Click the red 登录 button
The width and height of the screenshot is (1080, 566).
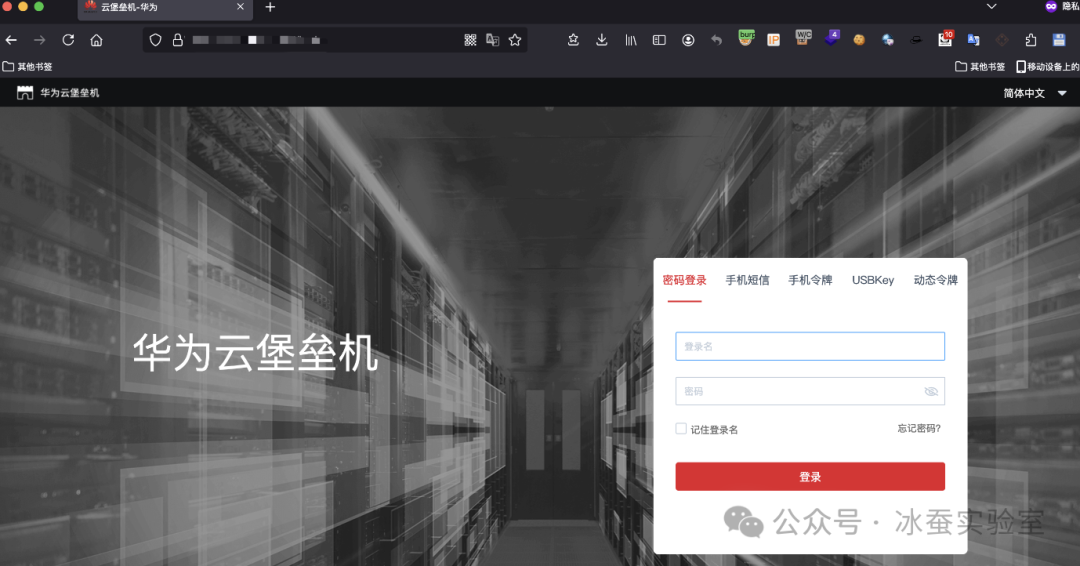(810, 476)
